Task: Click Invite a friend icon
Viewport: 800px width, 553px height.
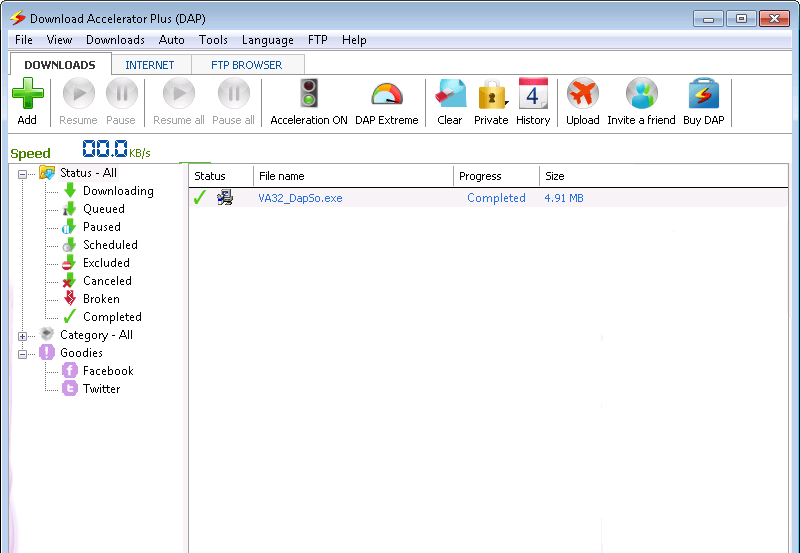Action: pos(641,96)
